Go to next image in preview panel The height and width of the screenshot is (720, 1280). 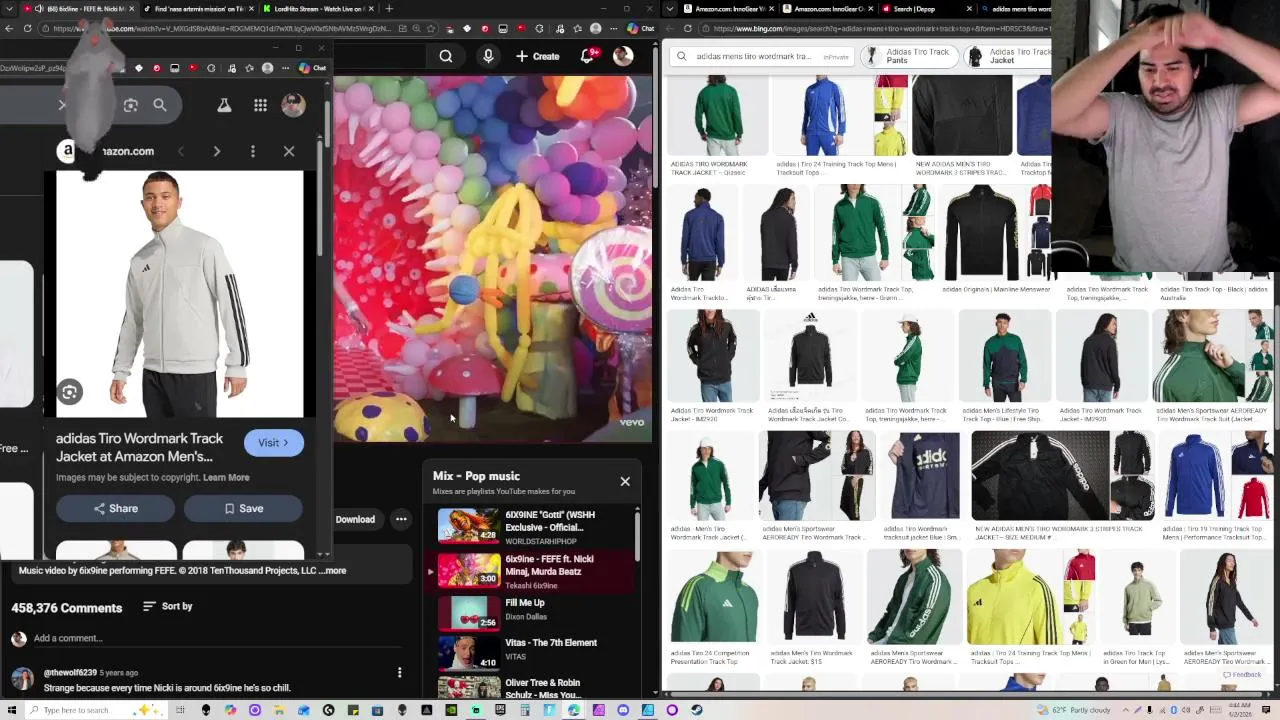click(x=216, y=151)
